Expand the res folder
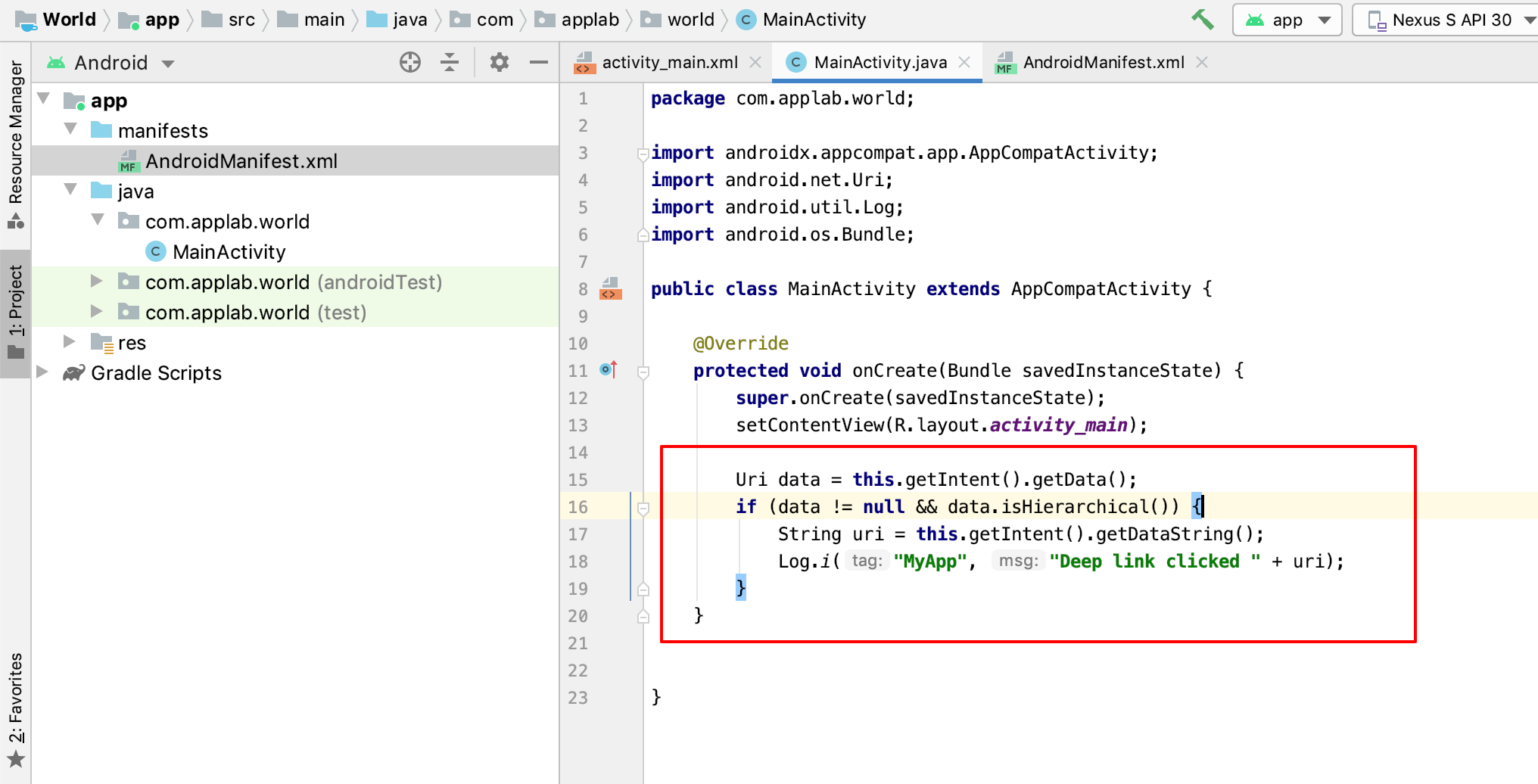Image resolution: width=1538 pixels, height=784 pixels. click(x=70, y=342)
